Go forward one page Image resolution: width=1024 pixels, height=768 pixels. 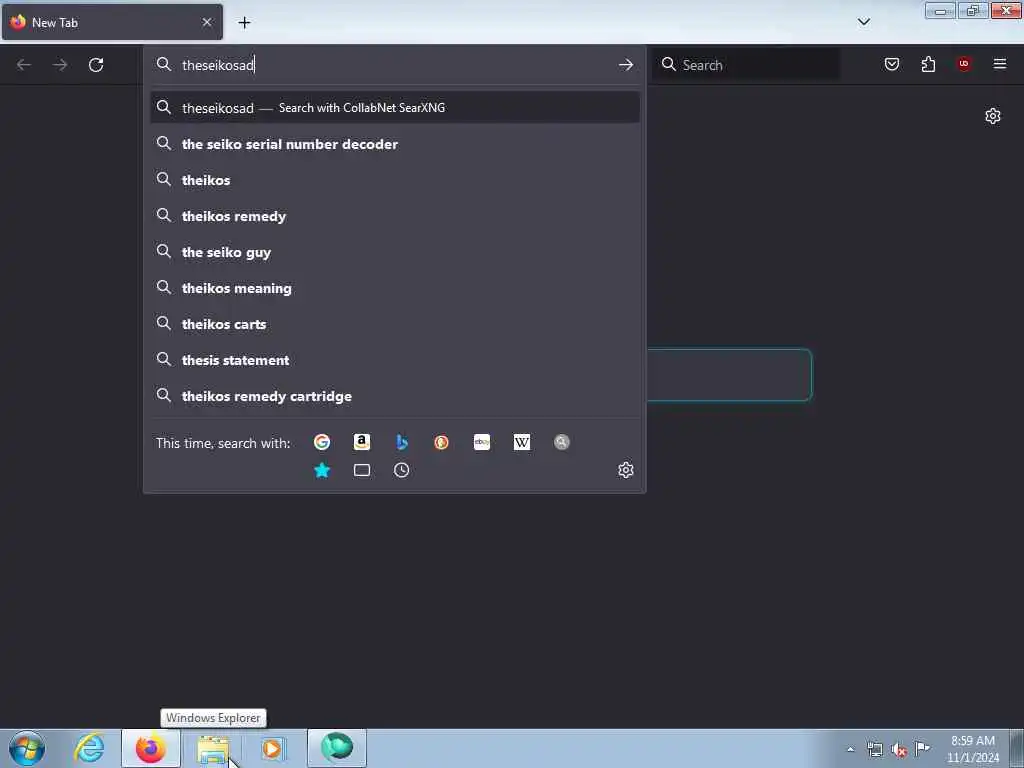pos(60,65)
